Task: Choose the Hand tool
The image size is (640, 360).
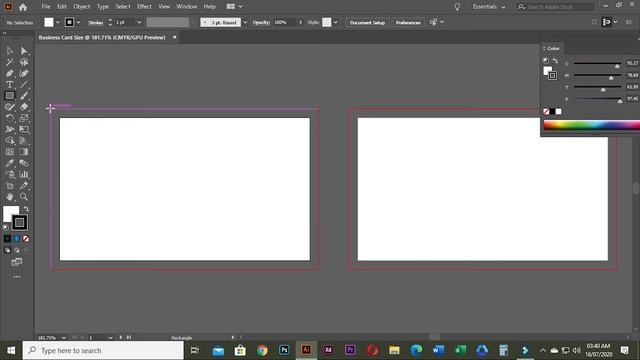Action: pyautogui.click(x=10, y=197)
